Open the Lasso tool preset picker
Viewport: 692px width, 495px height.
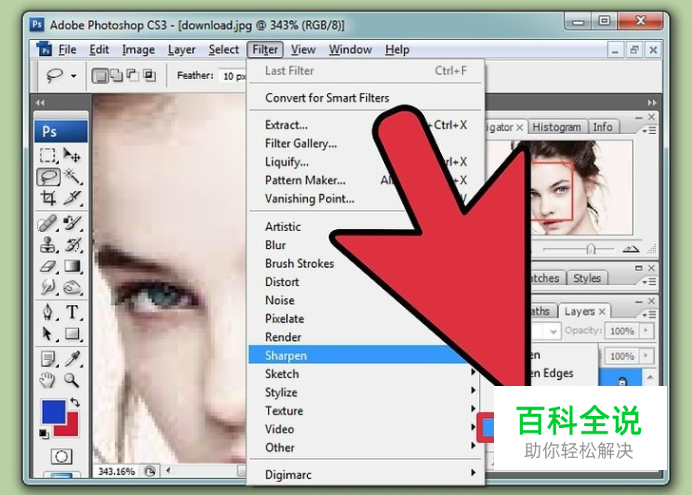pyautogui.click(x=74, y=76)
